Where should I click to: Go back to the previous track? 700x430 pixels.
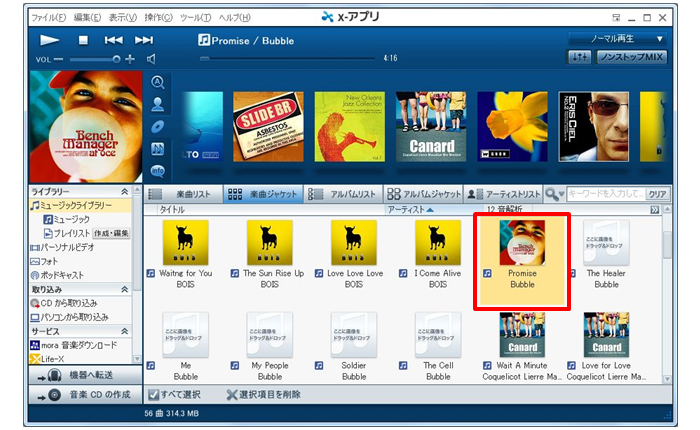pos(114,40)
